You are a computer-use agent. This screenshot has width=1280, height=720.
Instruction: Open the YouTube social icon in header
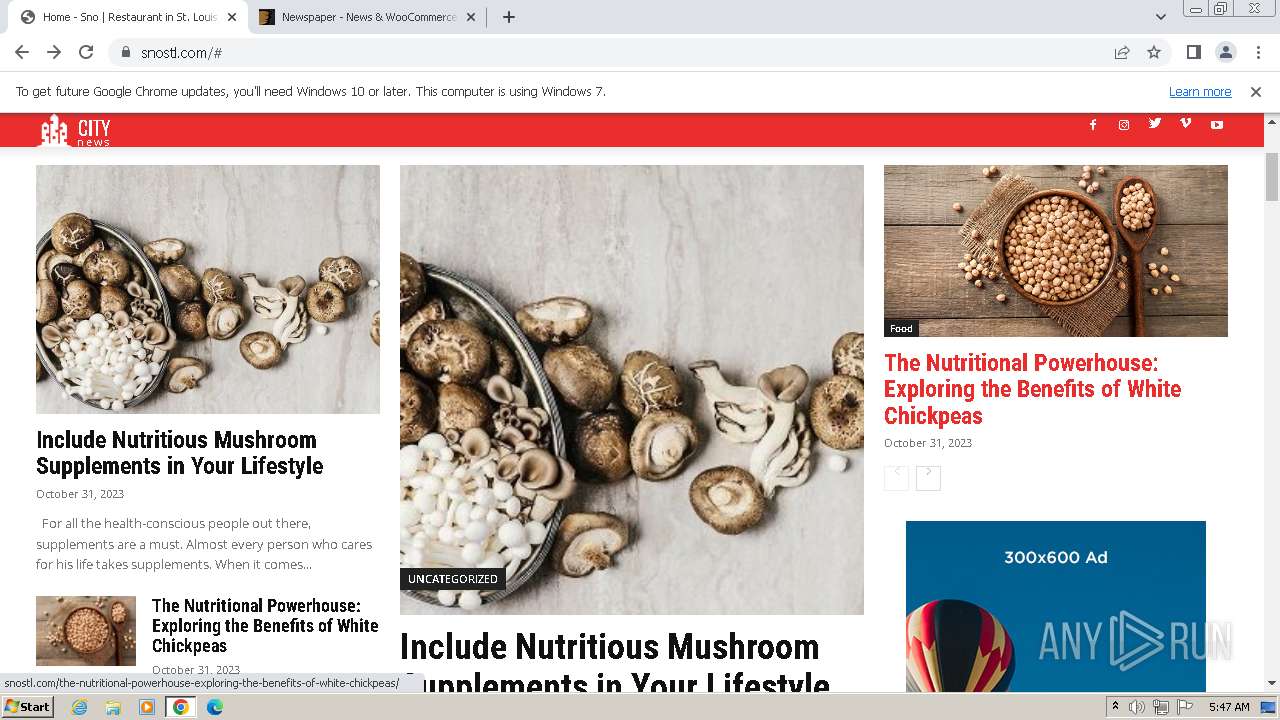point(1217,125)
